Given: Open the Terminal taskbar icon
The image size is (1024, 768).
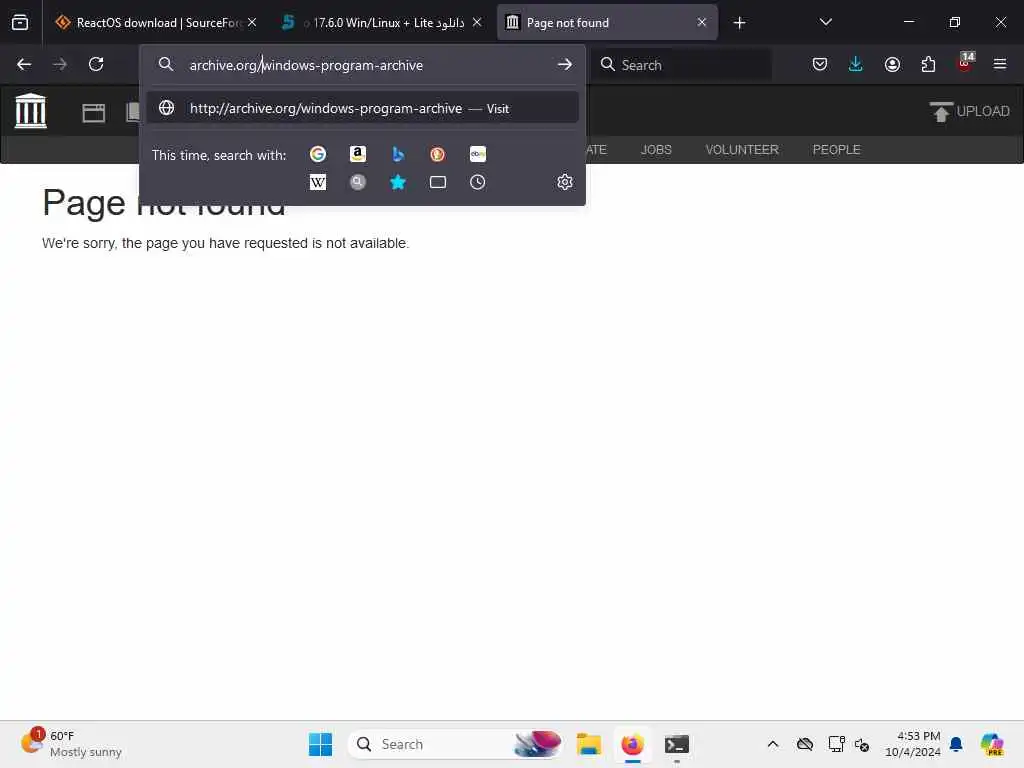Looking at the screenshot, I should (677, 744).
